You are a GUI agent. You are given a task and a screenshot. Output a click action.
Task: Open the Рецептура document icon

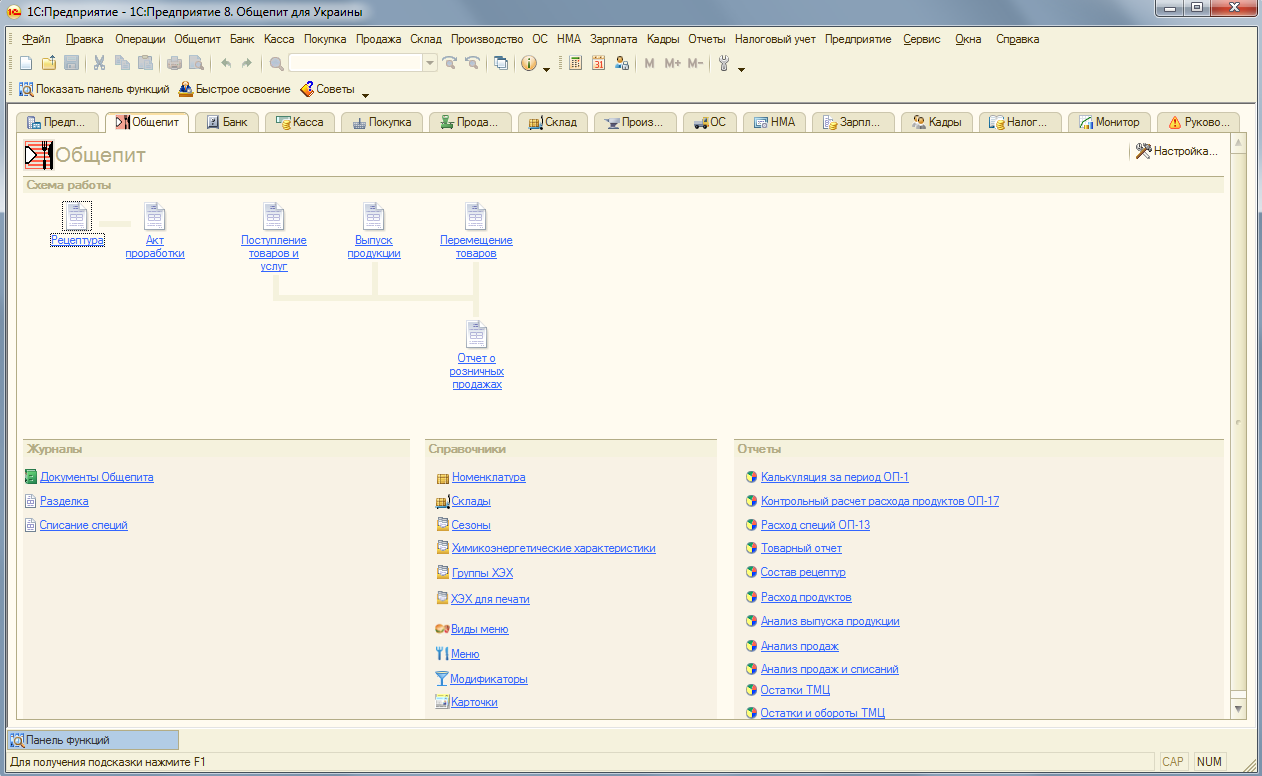coord(77,216)
